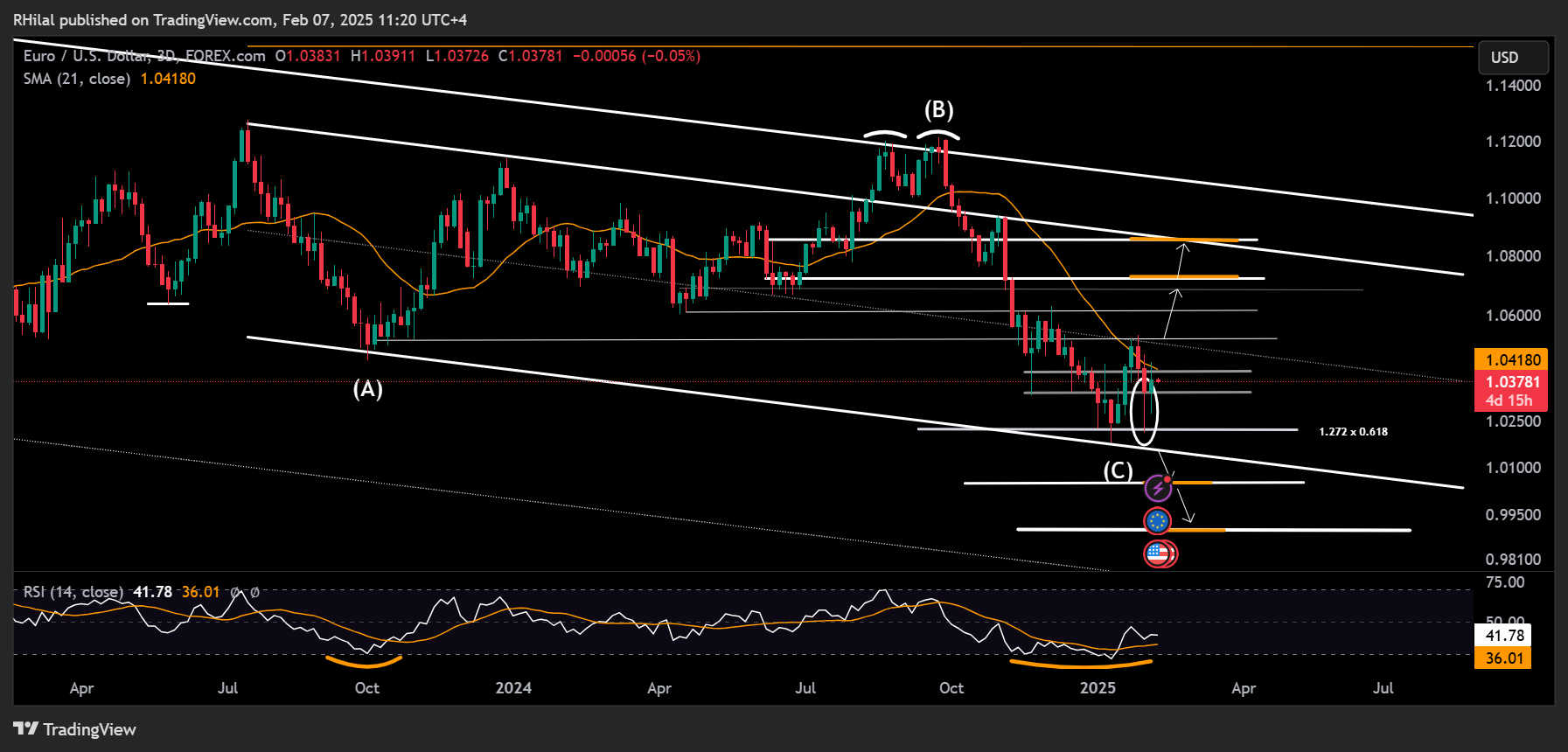Image resolution: width=1568 pixels, height=752 pixels.
Task: Click the 1.02500 price axis tick
Action: pos(1513,421)
